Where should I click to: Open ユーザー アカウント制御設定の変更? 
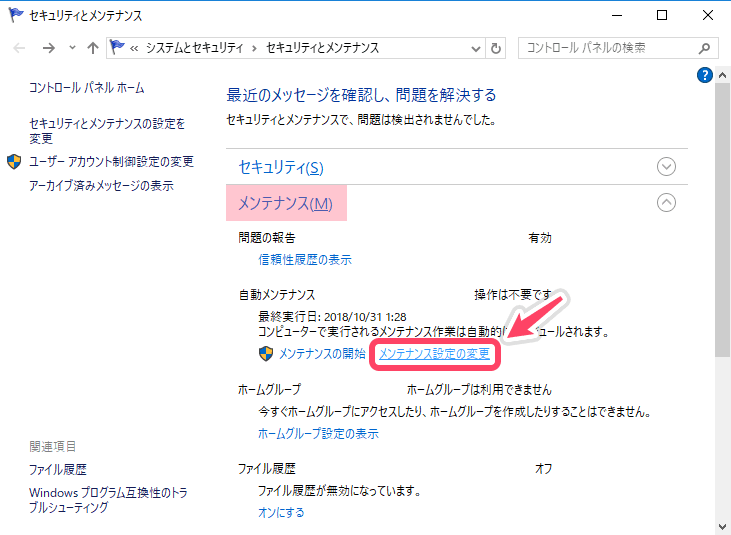(111, 162)
